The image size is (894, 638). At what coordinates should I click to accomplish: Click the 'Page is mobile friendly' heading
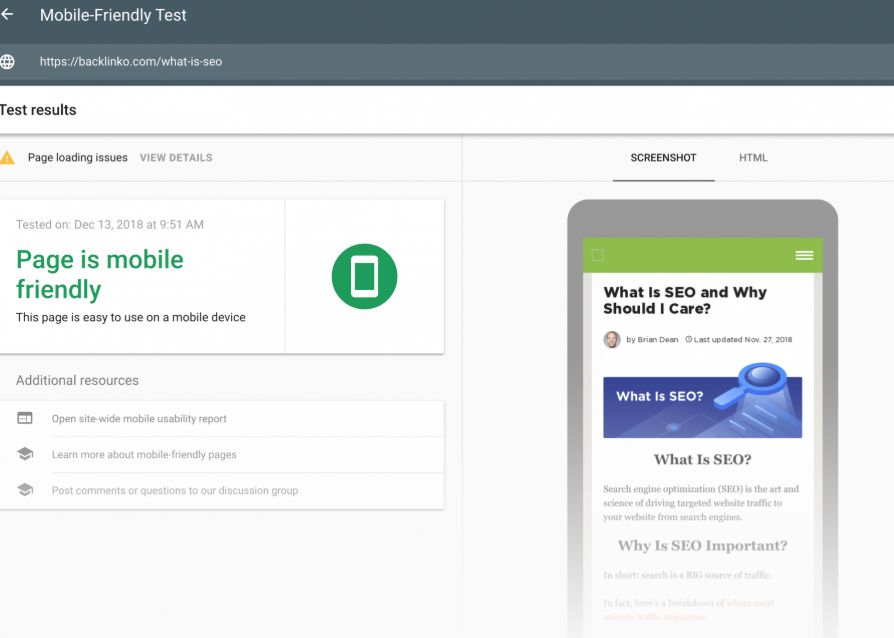pos(100,274)
